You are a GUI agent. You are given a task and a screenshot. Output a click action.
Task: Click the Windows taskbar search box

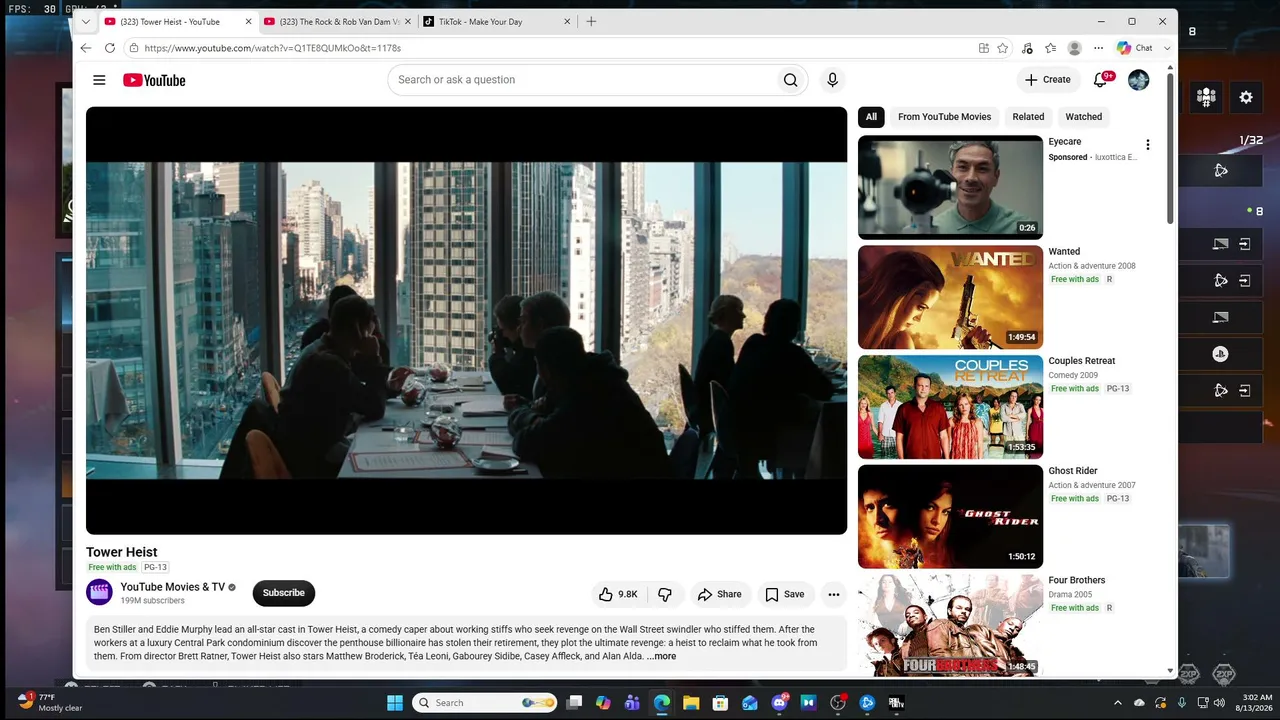click(x=485, y=703)
